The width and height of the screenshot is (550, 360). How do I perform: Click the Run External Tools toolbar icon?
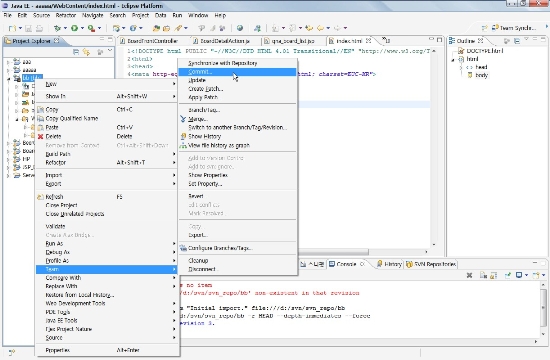[x=91, y=28]
